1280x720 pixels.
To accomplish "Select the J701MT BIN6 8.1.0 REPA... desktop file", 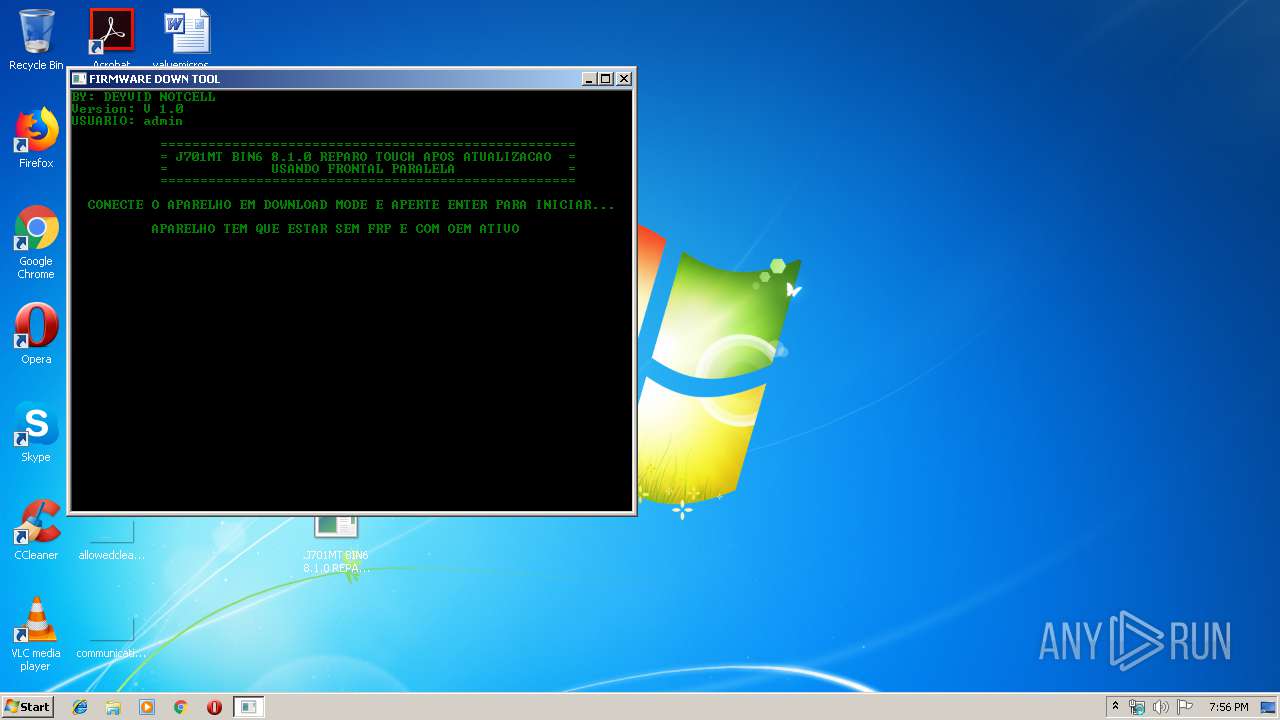I will coord(336,546).
